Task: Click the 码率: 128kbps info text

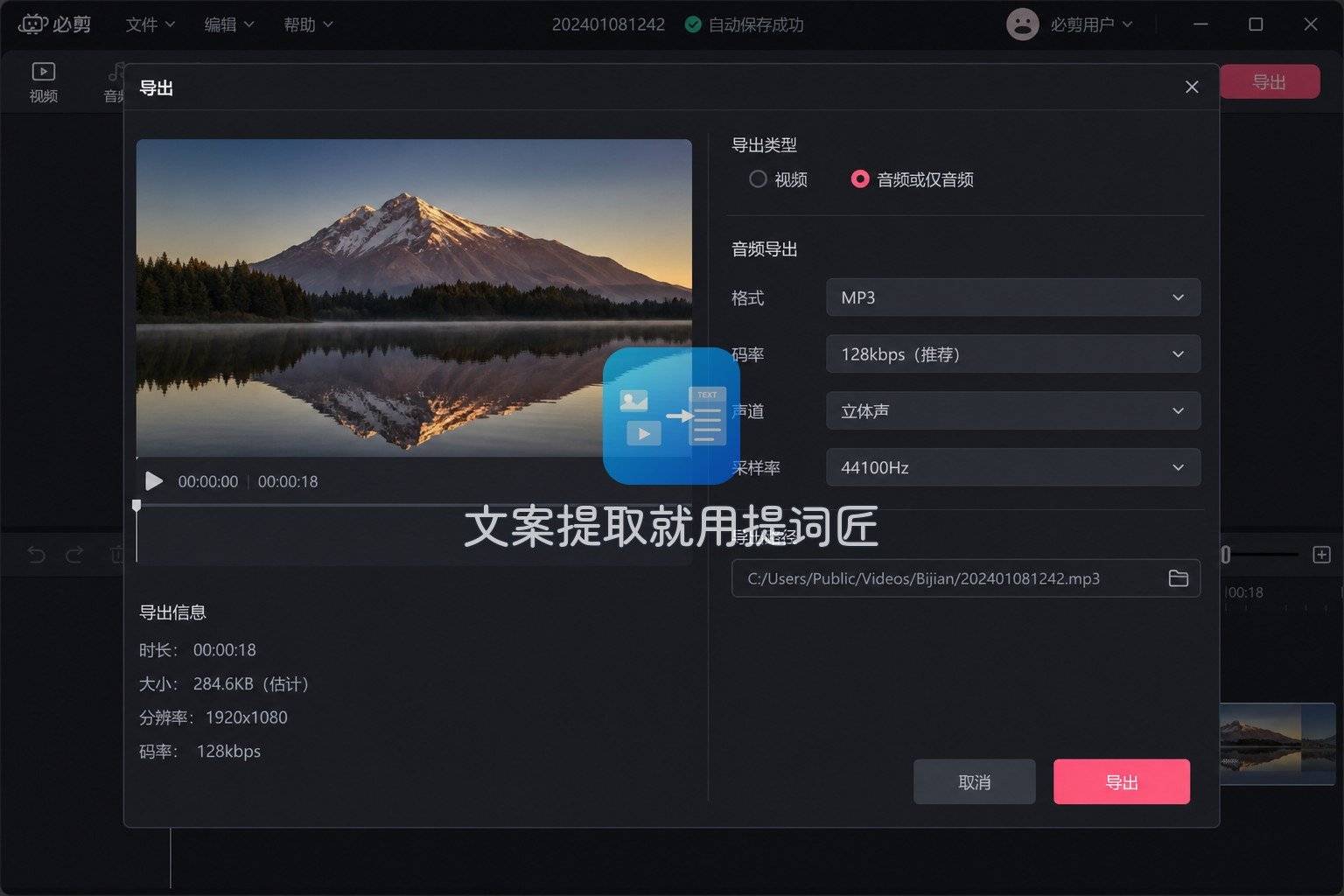Action: click(x=199, y=752)
